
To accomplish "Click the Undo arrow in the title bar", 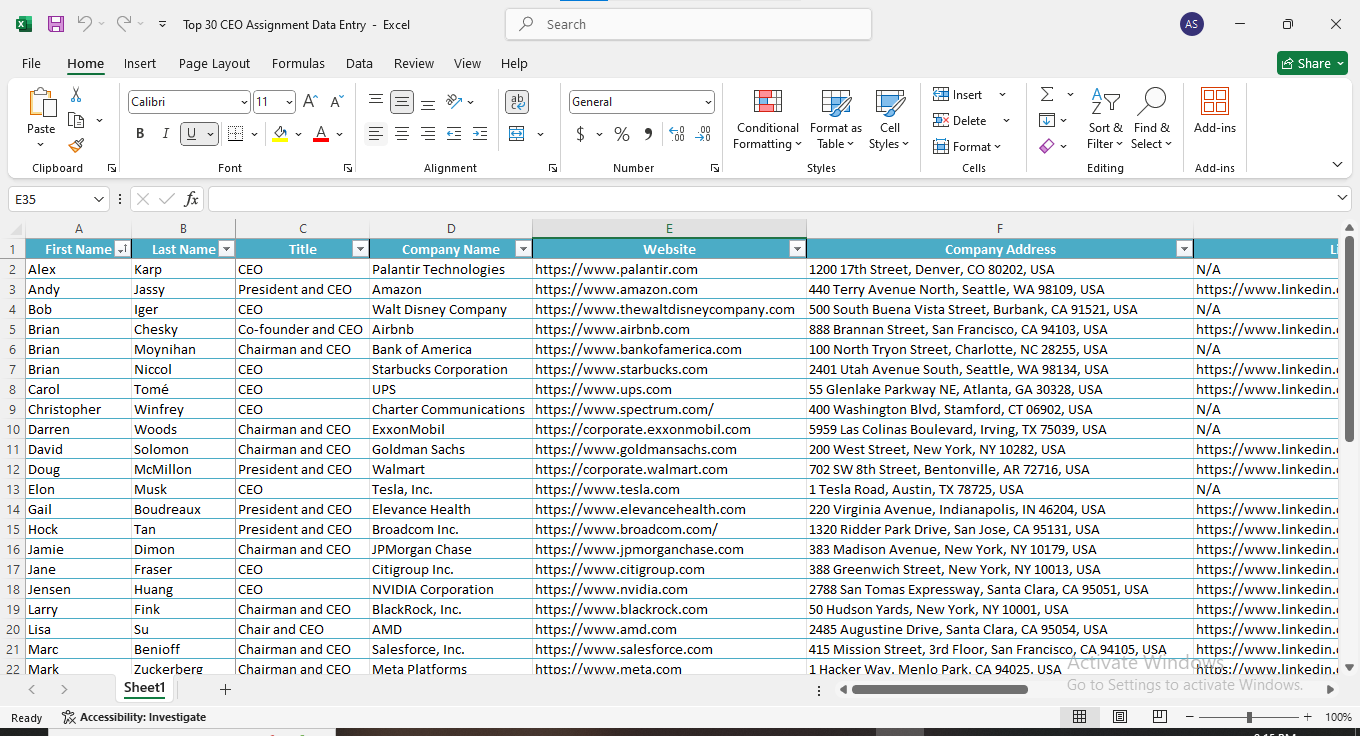I will [x=85, y=24].
